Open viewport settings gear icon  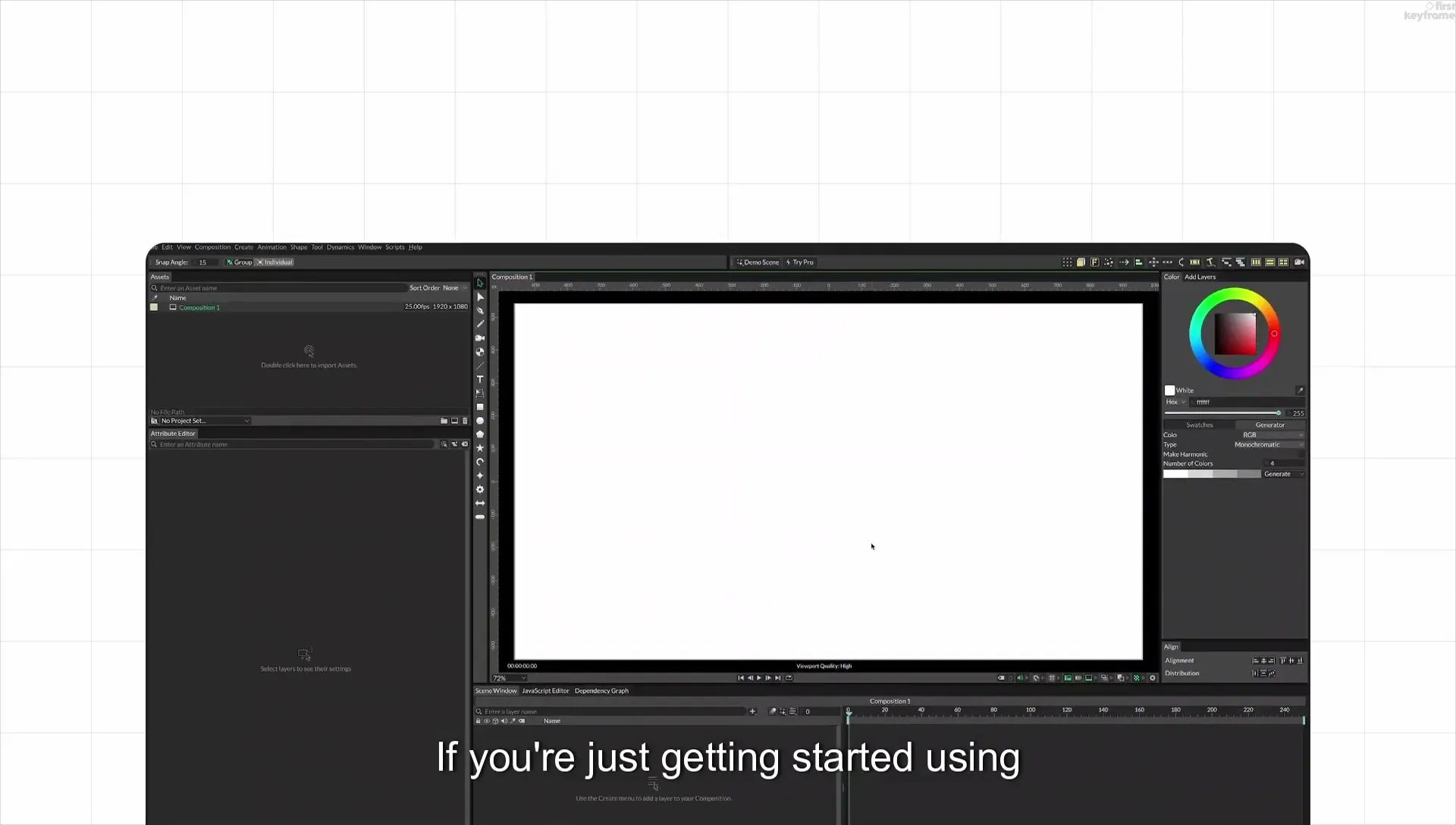point(1153,678)
